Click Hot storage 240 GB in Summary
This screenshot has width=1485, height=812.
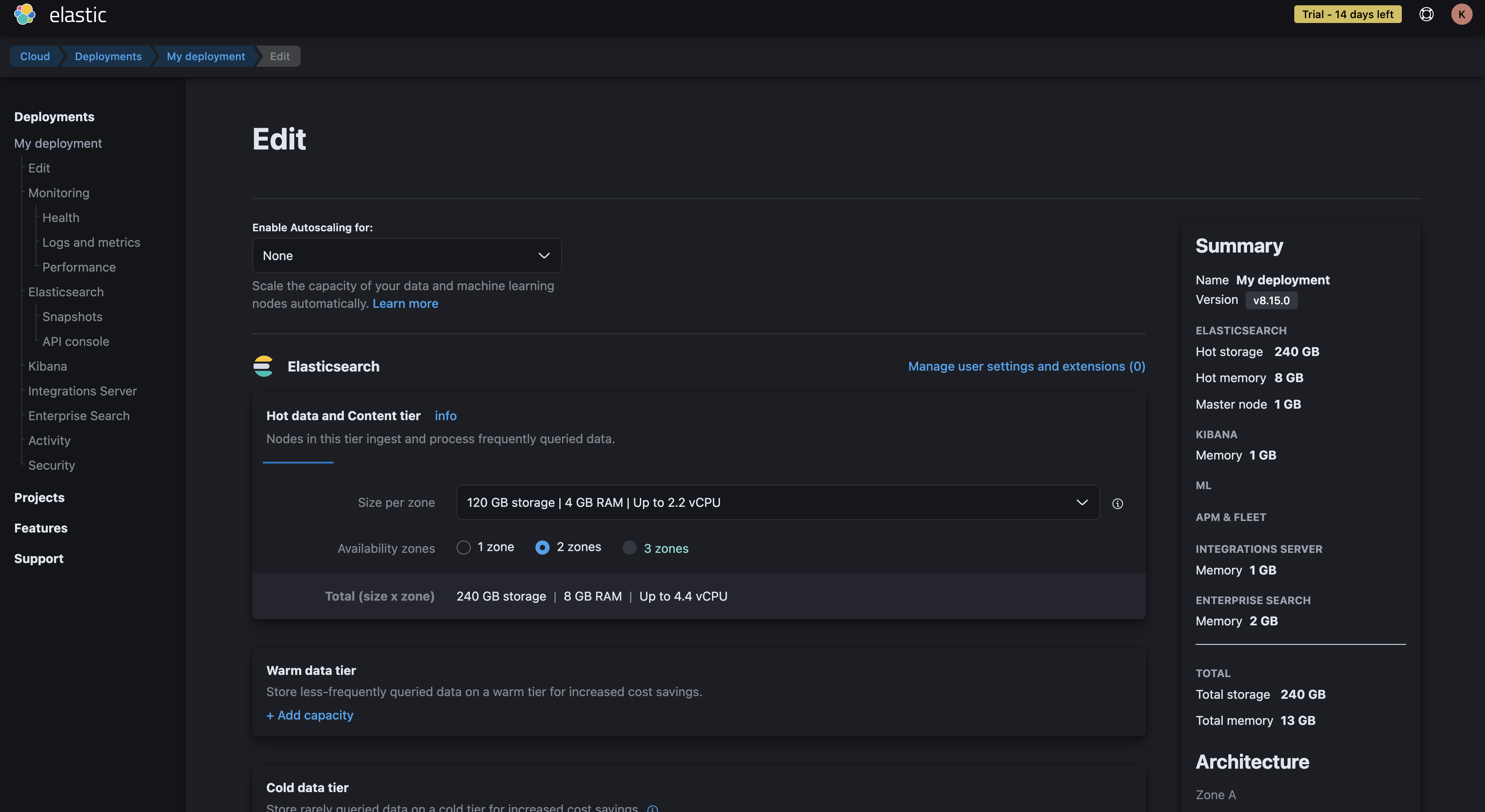1257,352
